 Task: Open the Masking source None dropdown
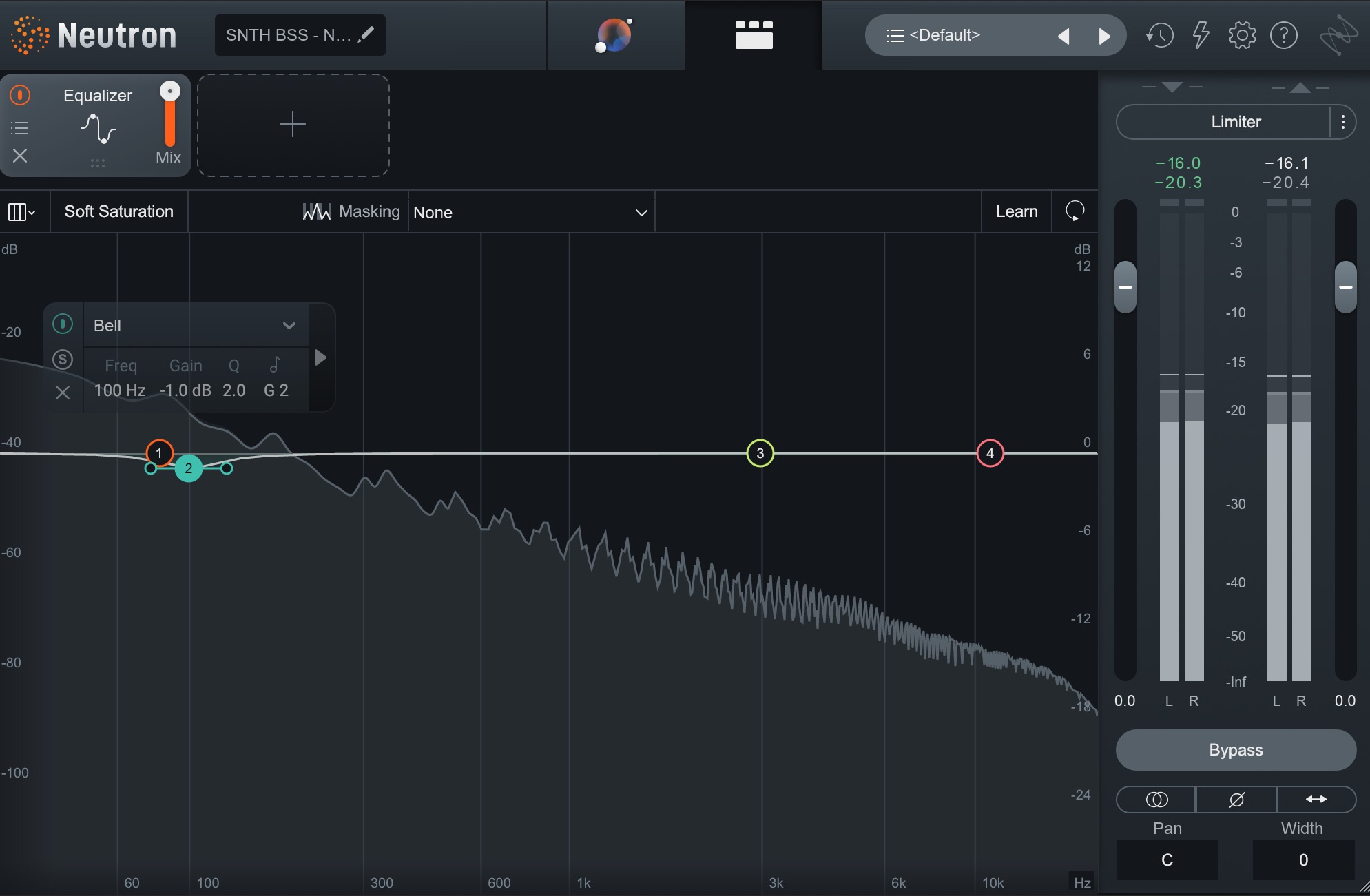(531, 212)
